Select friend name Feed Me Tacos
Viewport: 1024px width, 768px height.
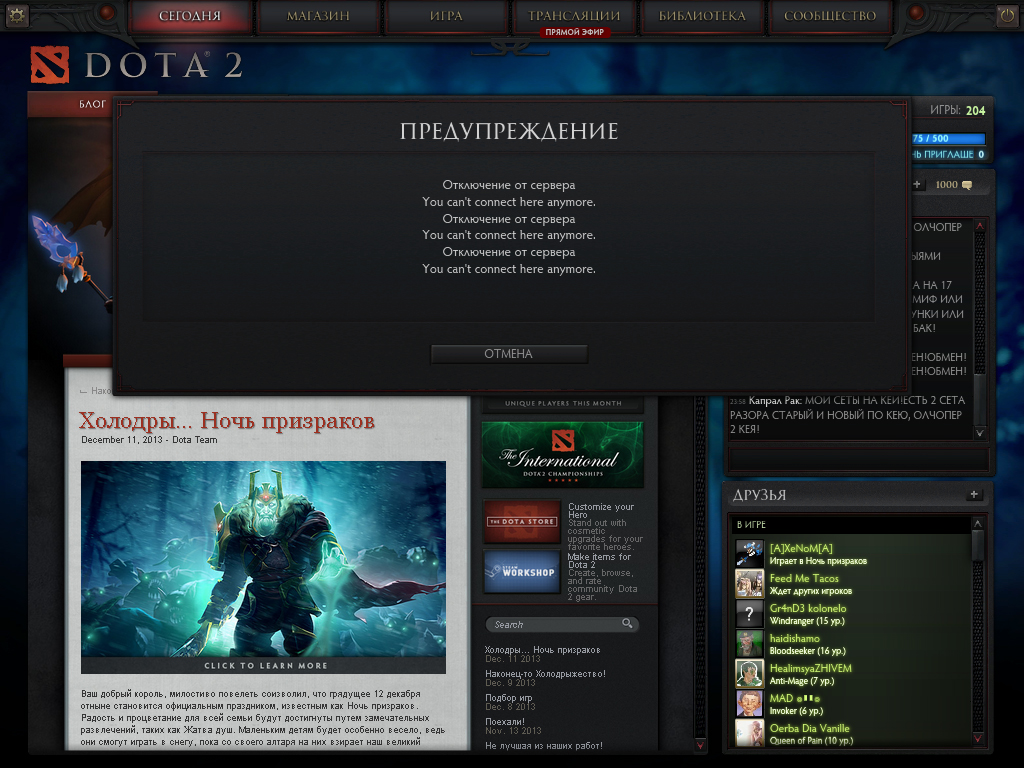pos(804,578)
